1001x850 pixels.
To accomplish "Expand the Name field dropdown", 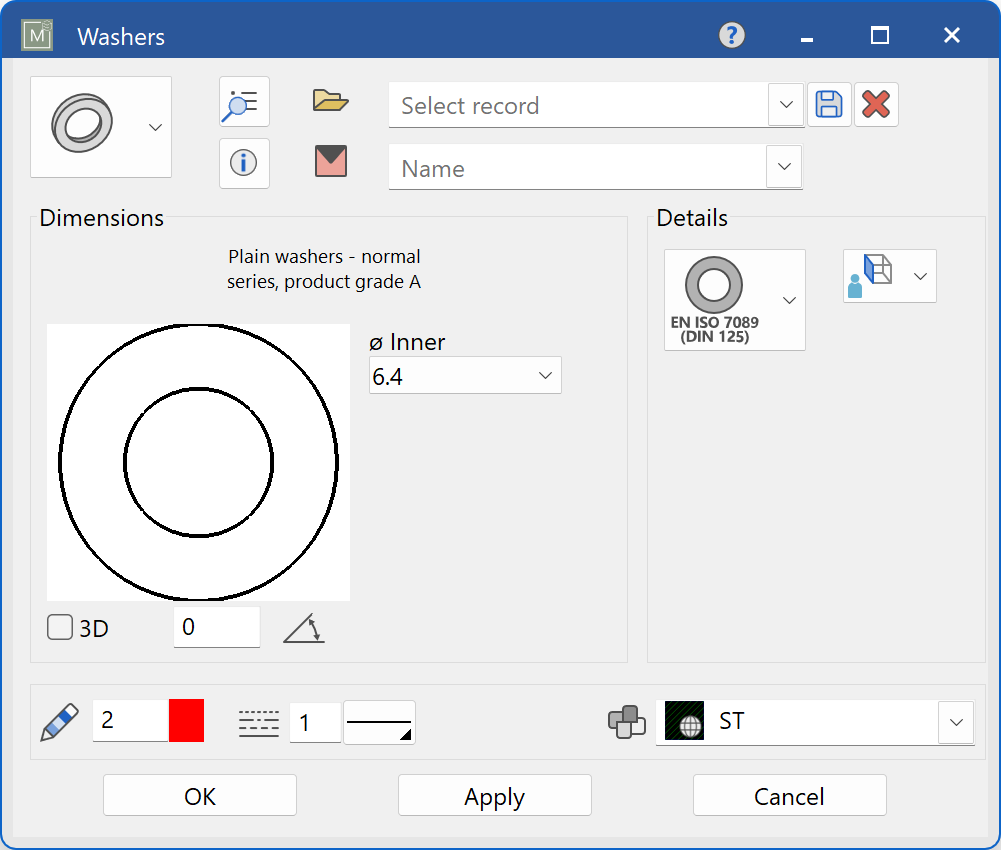I will (x=785, y=167).
